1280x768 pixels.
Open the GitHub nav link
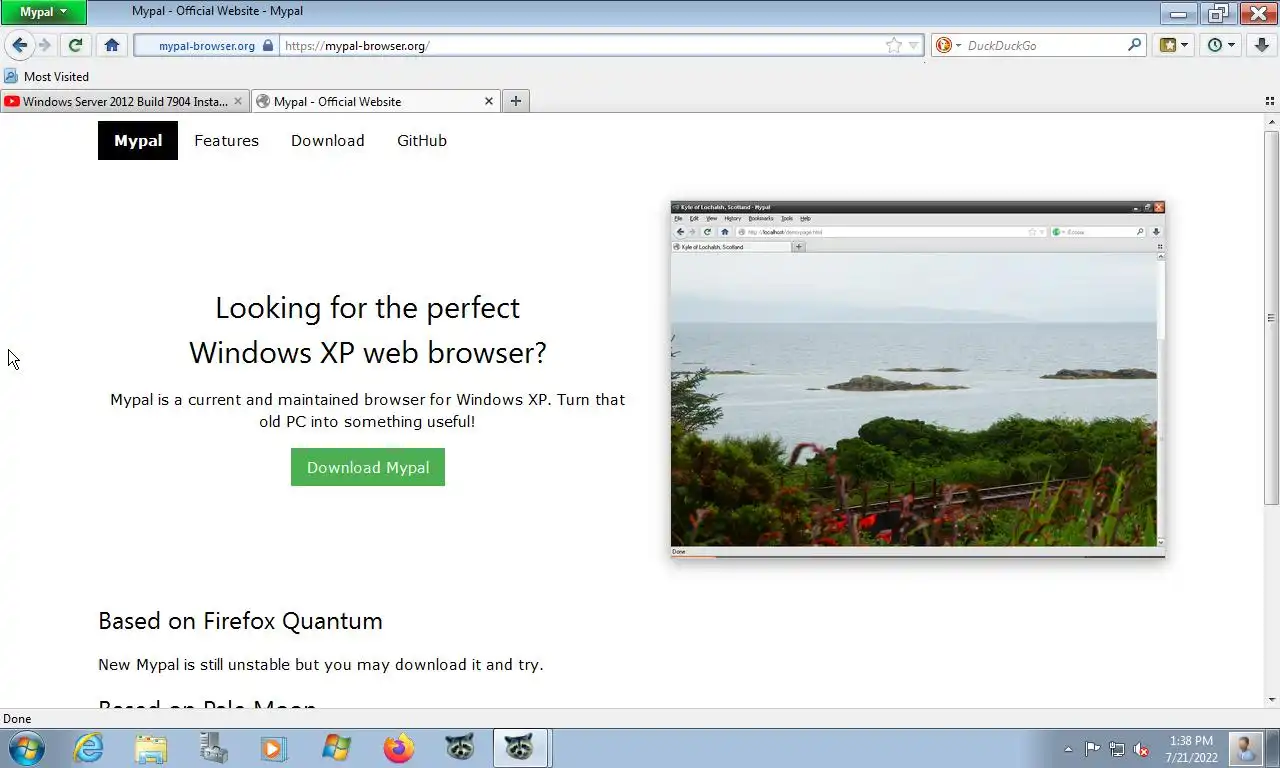[x=422, y=140]
